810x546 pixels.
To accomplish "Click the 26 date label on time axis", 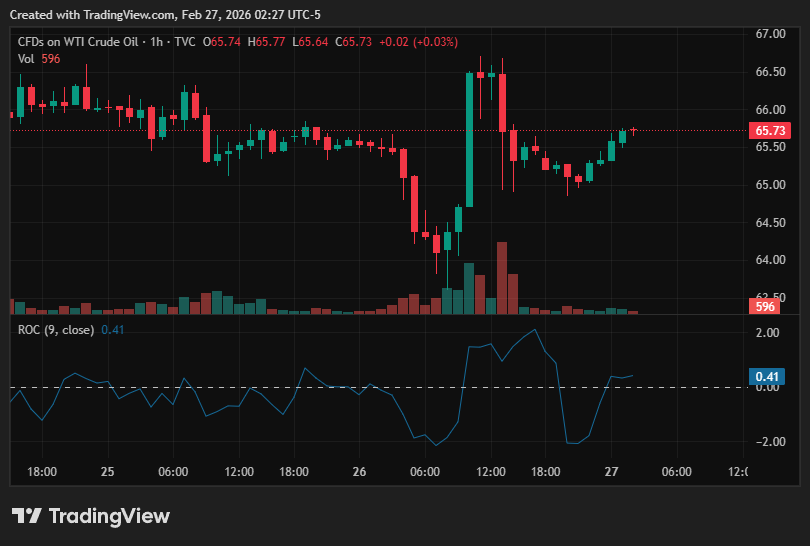I will [359, 472].
